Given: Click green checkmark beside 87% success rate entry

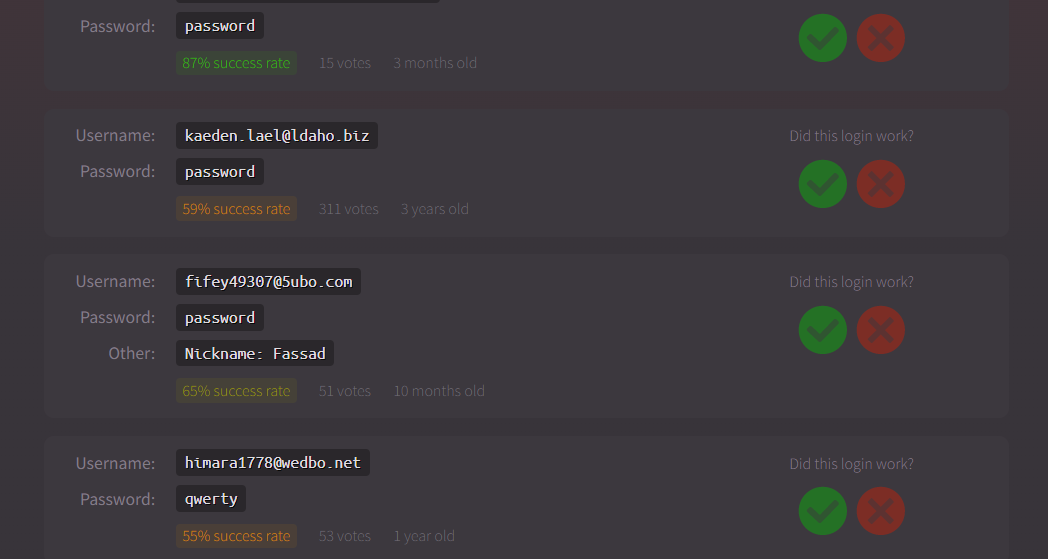Looking at the screenshot, I should click(823, 38).
